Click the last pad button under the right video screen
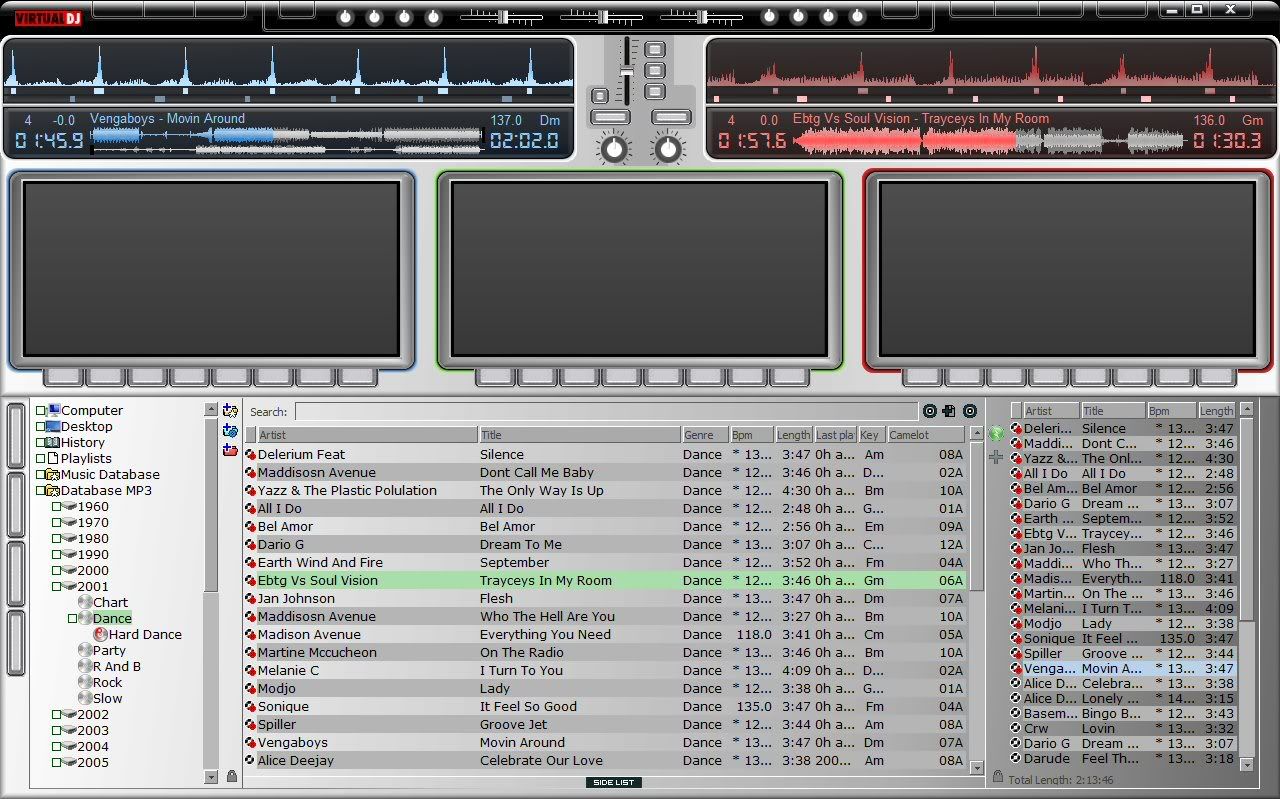 coord(1217,377)
